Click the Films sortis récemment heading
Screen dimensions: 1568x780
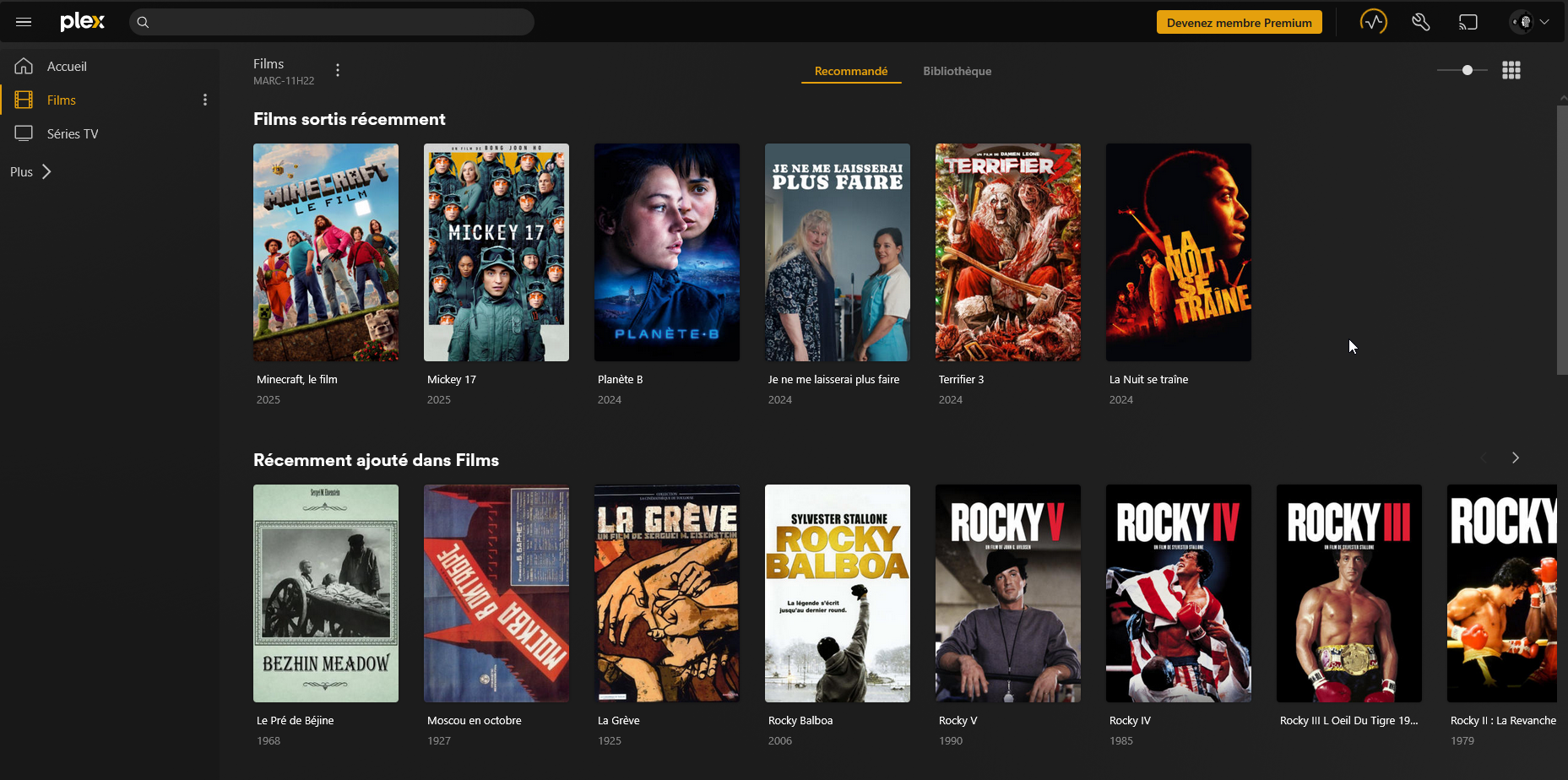(x=350, y=119)
